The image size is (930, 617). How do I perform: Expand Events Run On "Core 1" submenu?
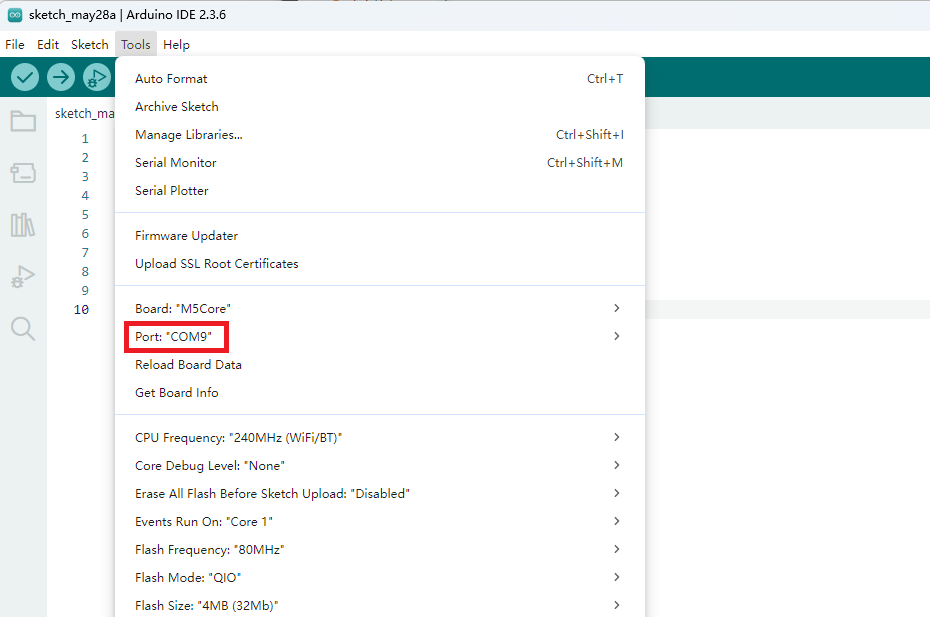pyautogui.click(x=380, y=521)
